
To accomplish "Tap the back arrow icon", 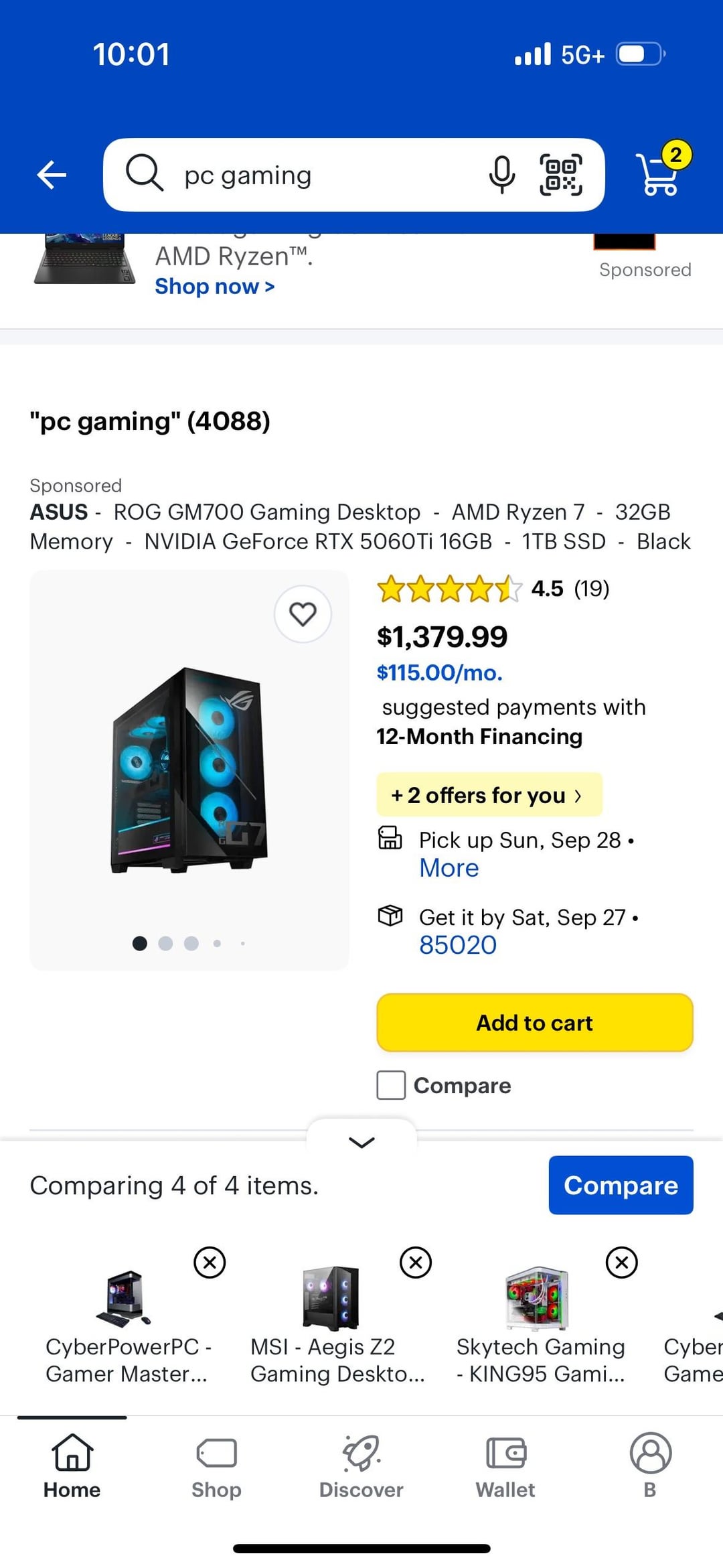I will (52, 175).
